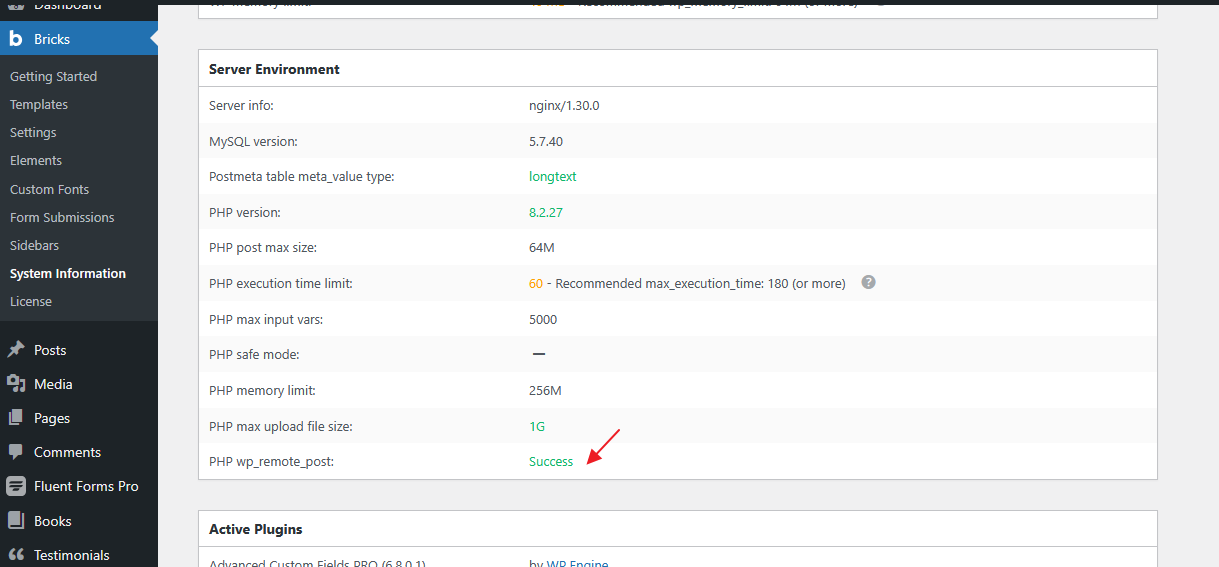Go to Bricks Settings page
Viewport: 1219px width, 567px height.
point(33,132)
